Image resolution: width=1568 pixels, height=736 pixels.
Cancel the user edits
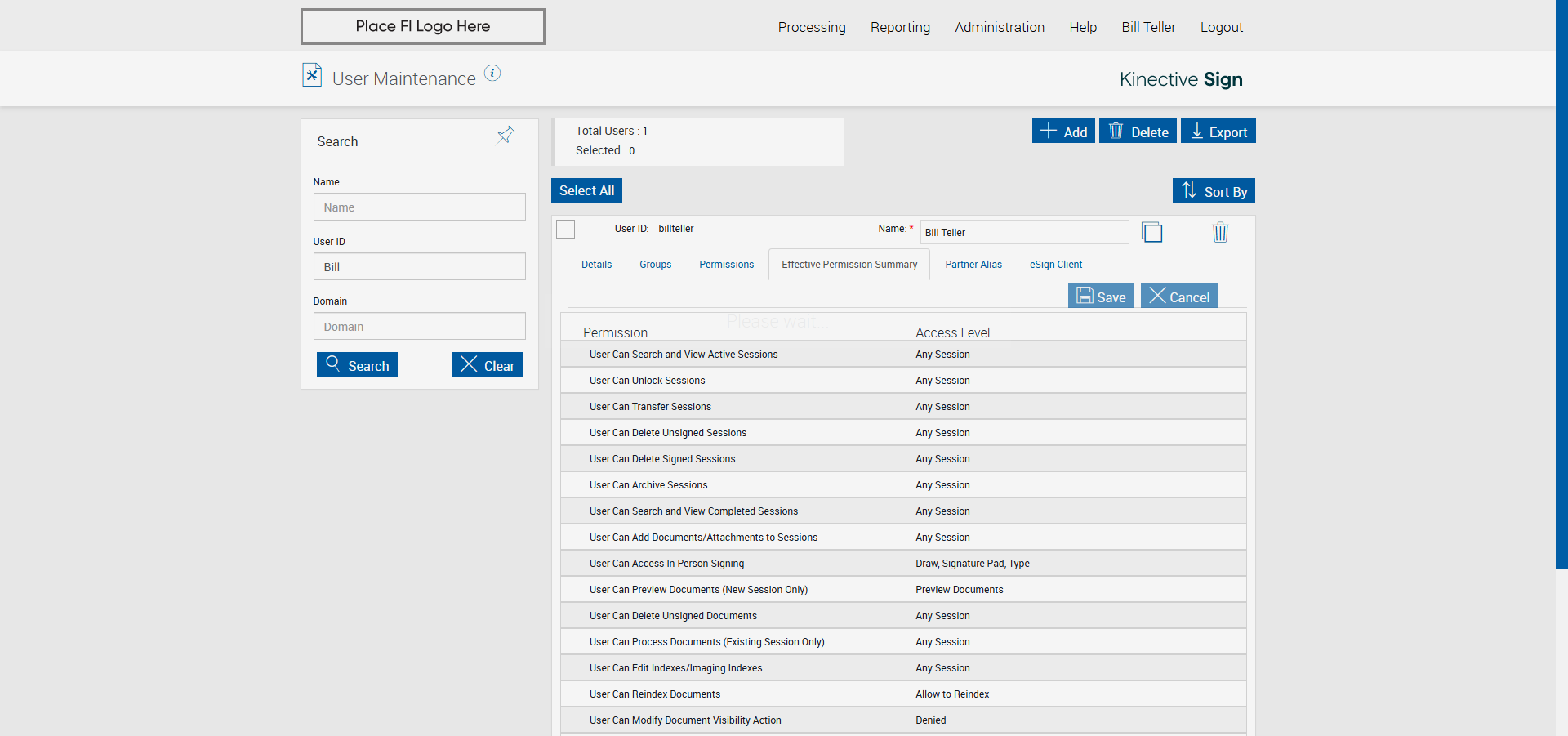(1178, 297)
